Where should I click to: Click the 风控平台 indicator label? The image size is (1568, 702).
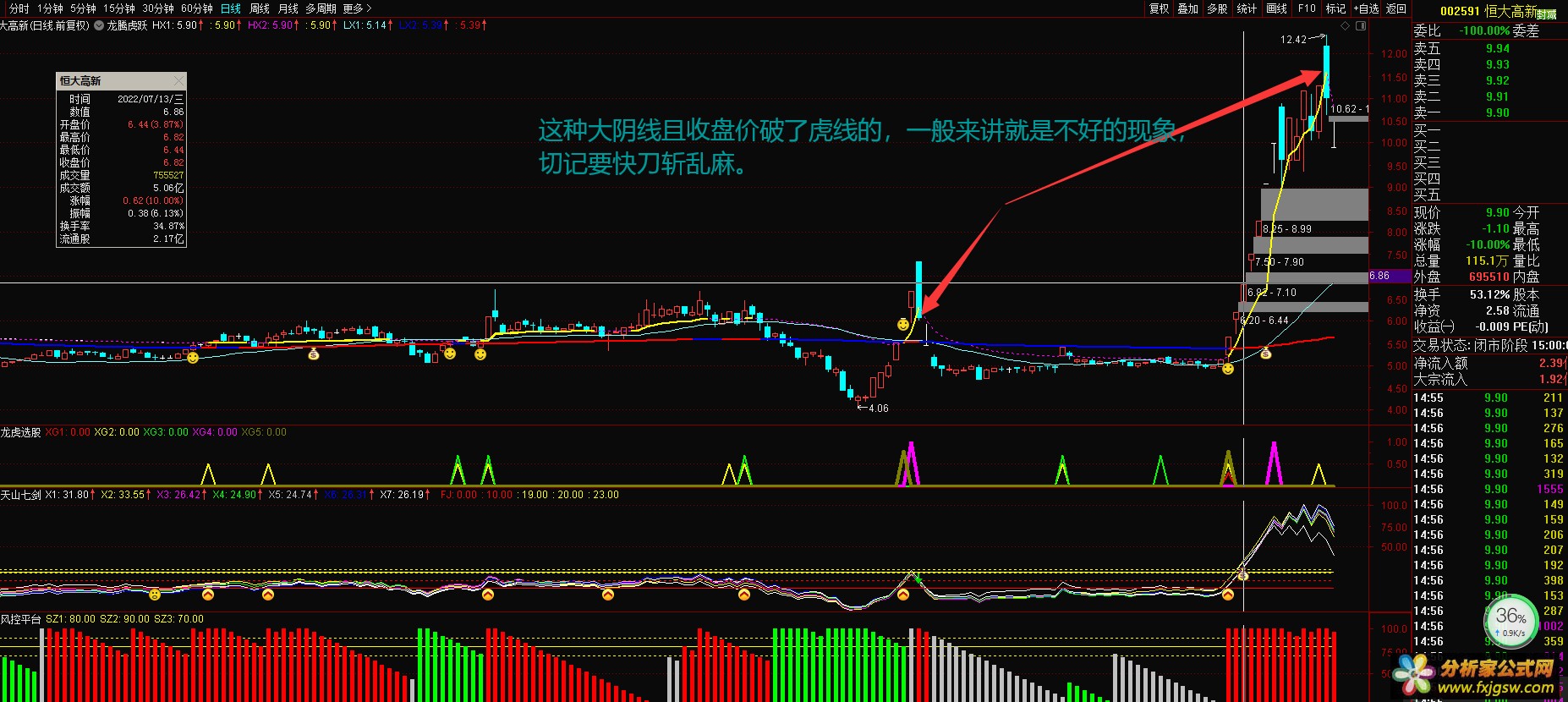pyautogui.click(x=21, y=619)
